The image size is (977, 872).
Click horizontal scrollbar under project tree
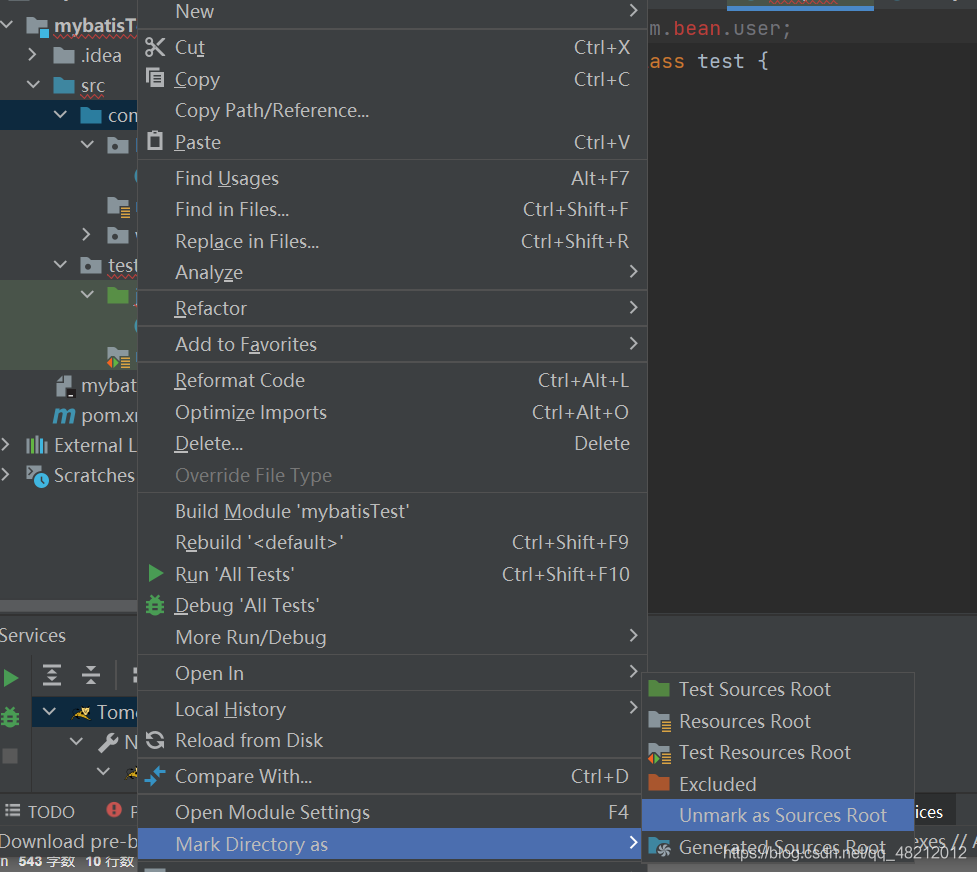tap(69, 606)
